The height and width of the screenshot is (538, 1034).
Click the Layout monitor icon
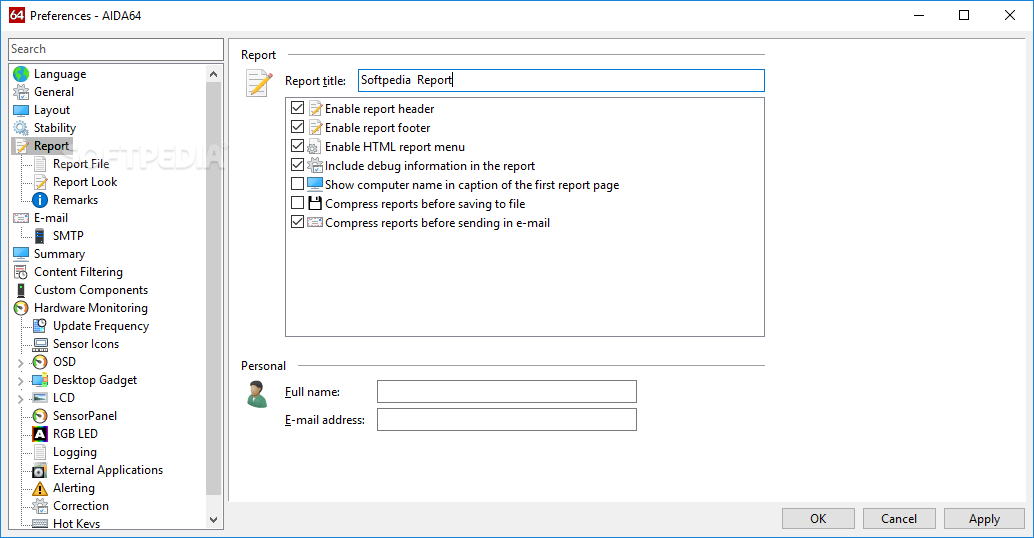21,110
